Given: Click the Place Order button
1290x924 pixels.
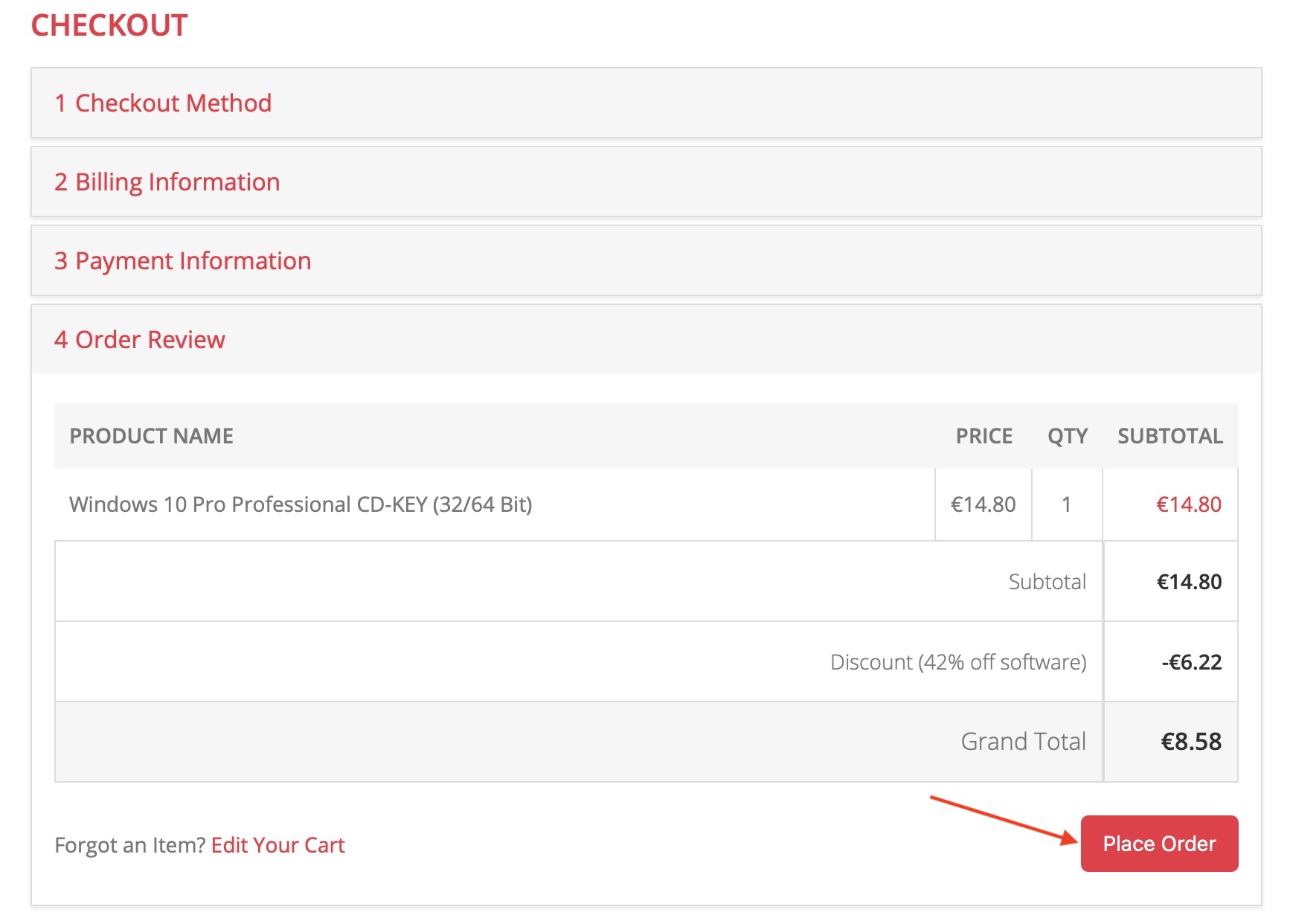Looking at the screenshot, I should click(1158, 844).
